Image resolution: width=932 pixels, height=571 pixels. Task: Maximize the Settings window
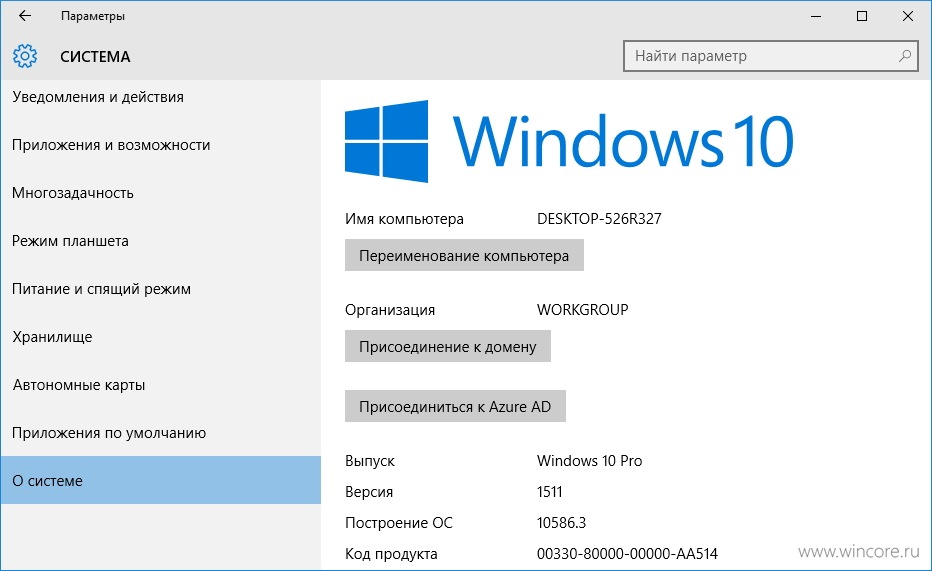[x=862, y=16]
